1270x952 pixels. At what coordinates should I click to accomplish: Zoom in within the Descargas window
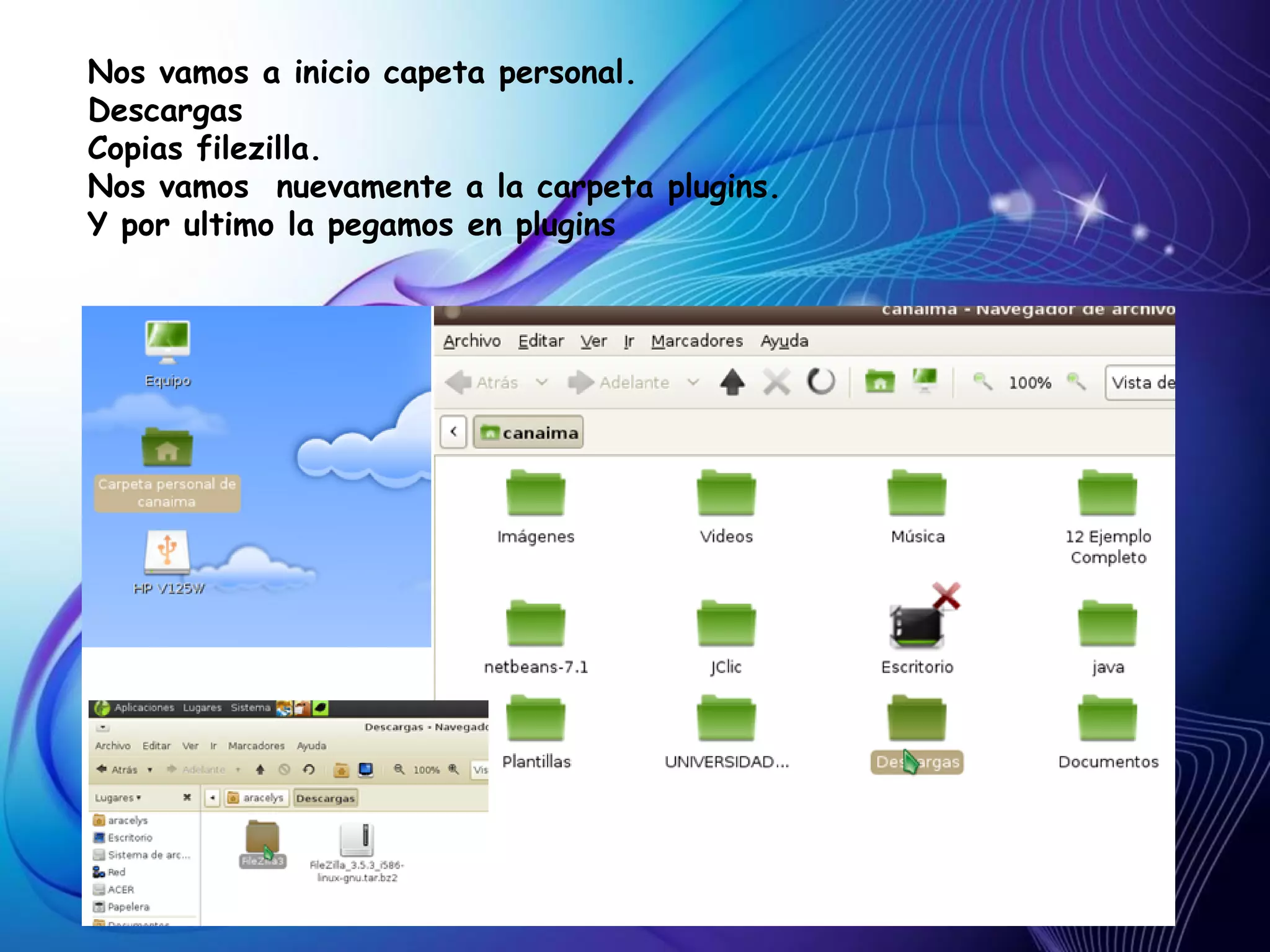coord(454,770)
